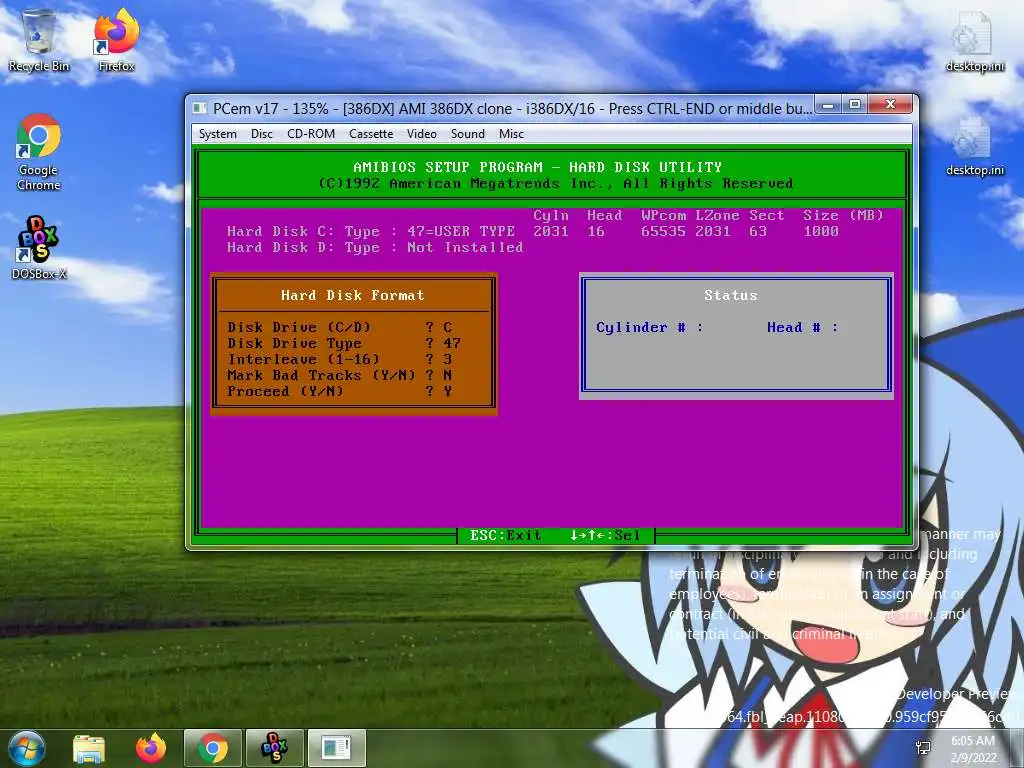Click the 'Head # :' status label

[x=803, y=327]
